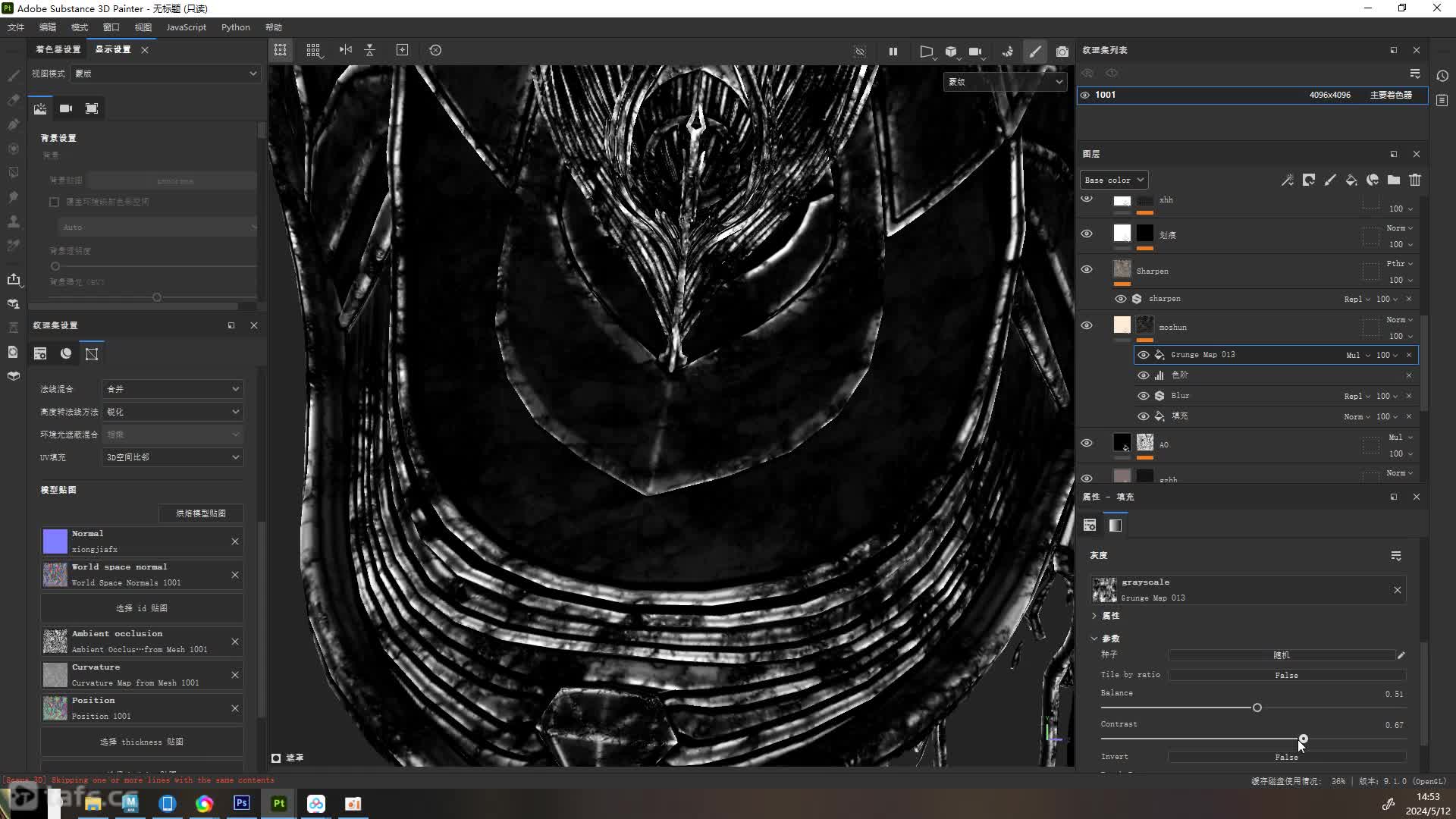Viewport: 1456px width, 819px height.
Task: Click the 选择 id 贴图 button
Action: coord(142,608)
